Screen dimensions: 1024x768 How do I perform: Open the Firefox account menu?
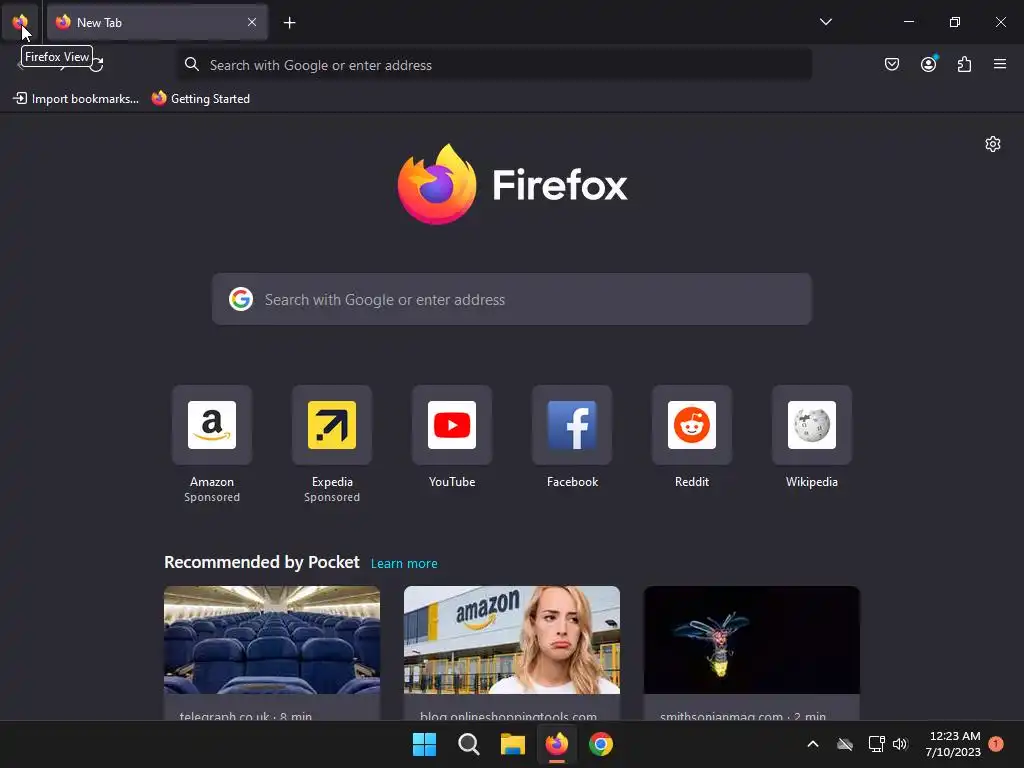click(x=928, y=64)
